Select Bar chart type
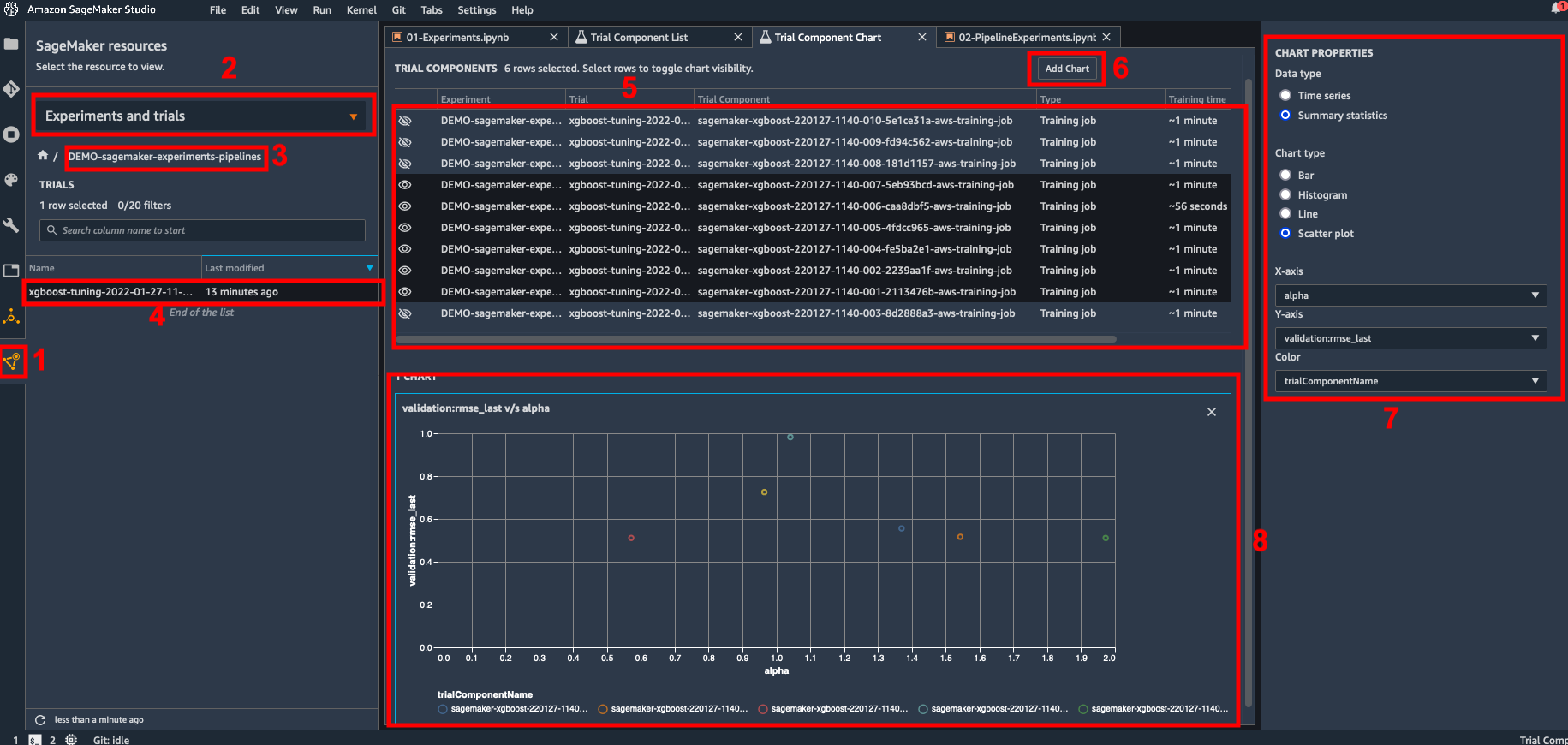The image size is (1568, 745). pyautogui.click(x=1285, y=176)
